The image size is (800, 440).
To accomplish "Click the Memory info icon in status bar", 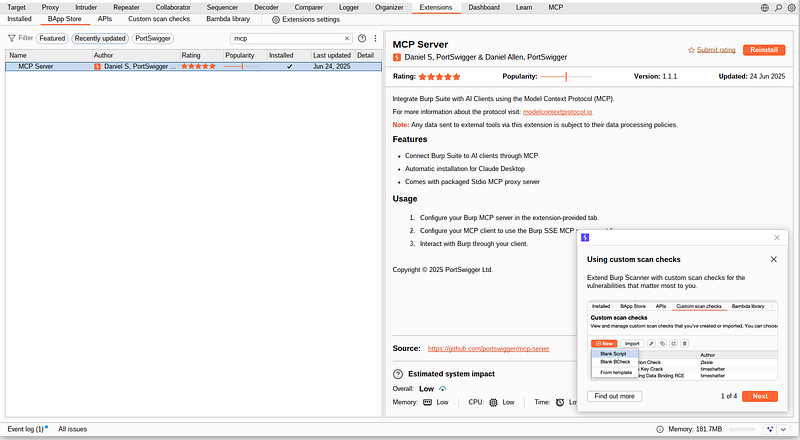I will click(x=660, y=429).
